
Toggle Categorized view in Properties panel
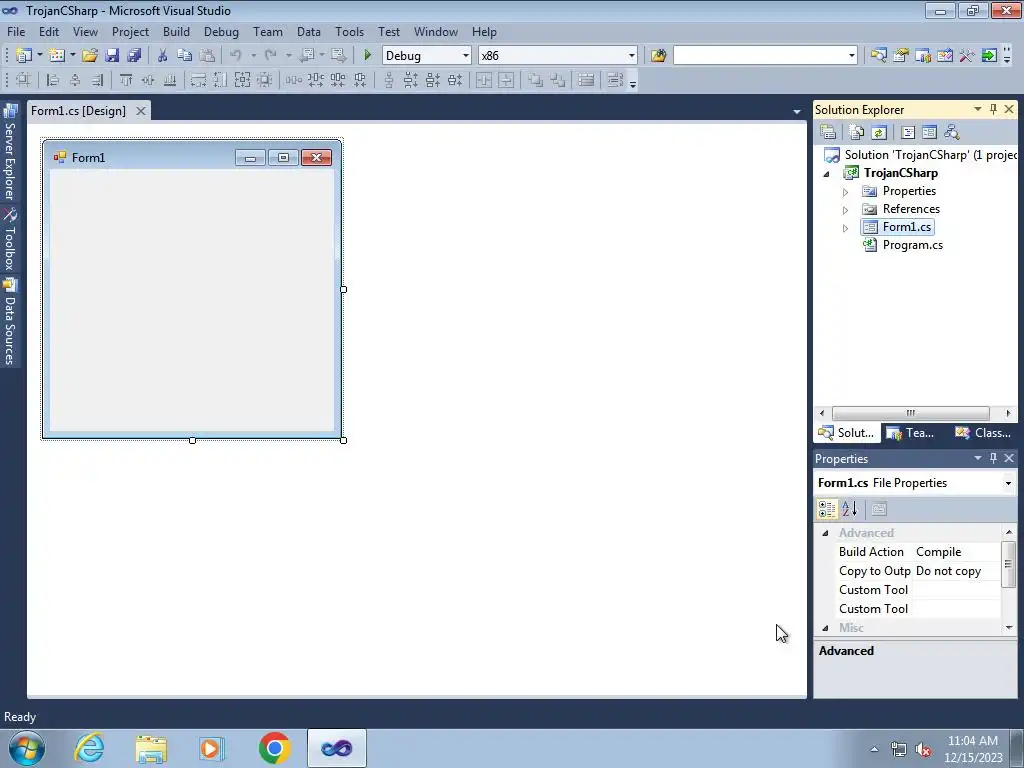pos(827,509)
